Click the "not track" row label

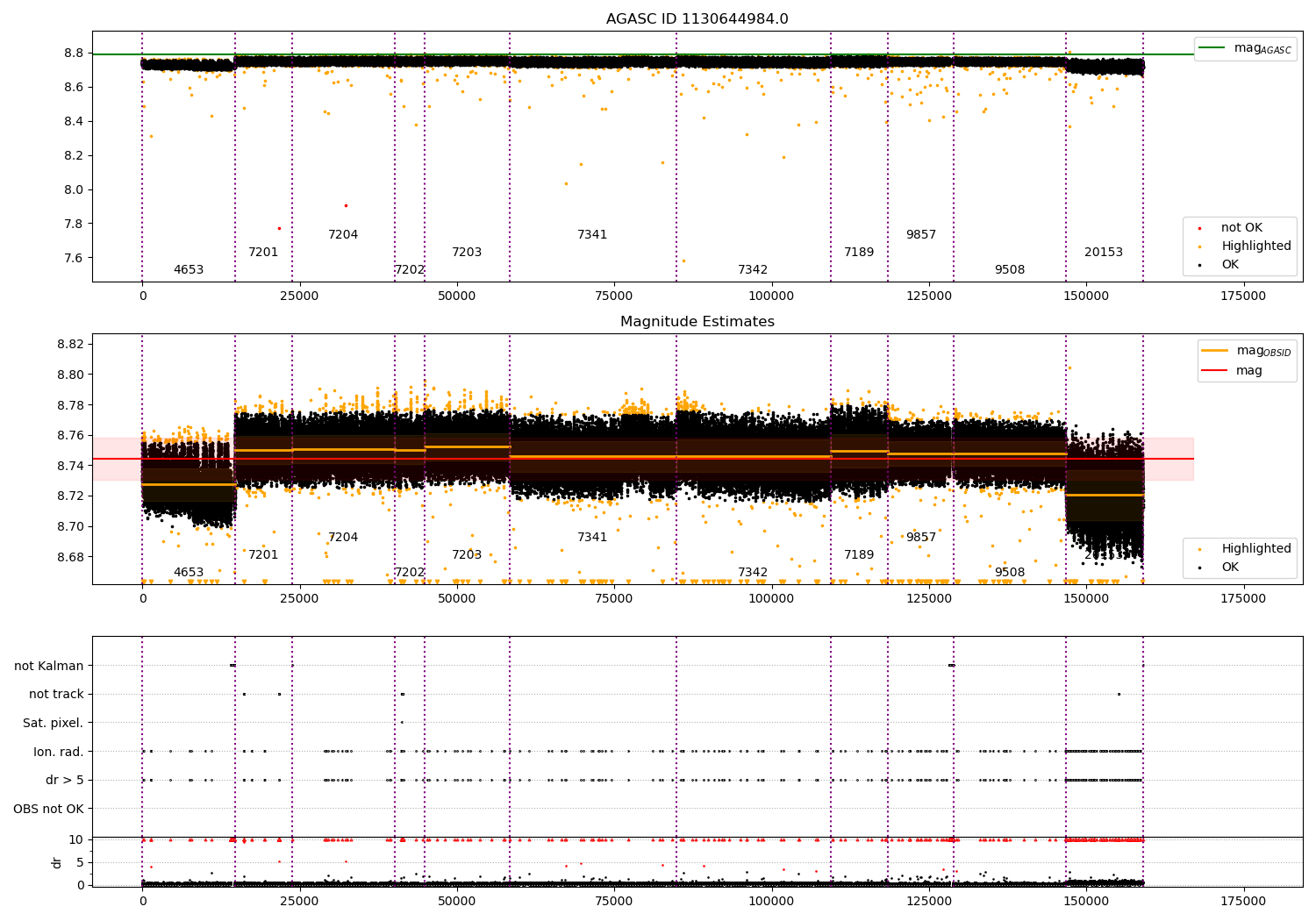[56, 695]
